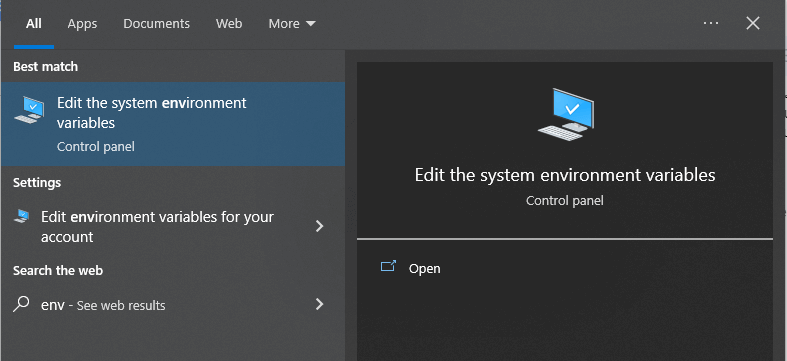The image size is (787, 361).
Task: Open the three-dot options menu
Action: [711, 23]
